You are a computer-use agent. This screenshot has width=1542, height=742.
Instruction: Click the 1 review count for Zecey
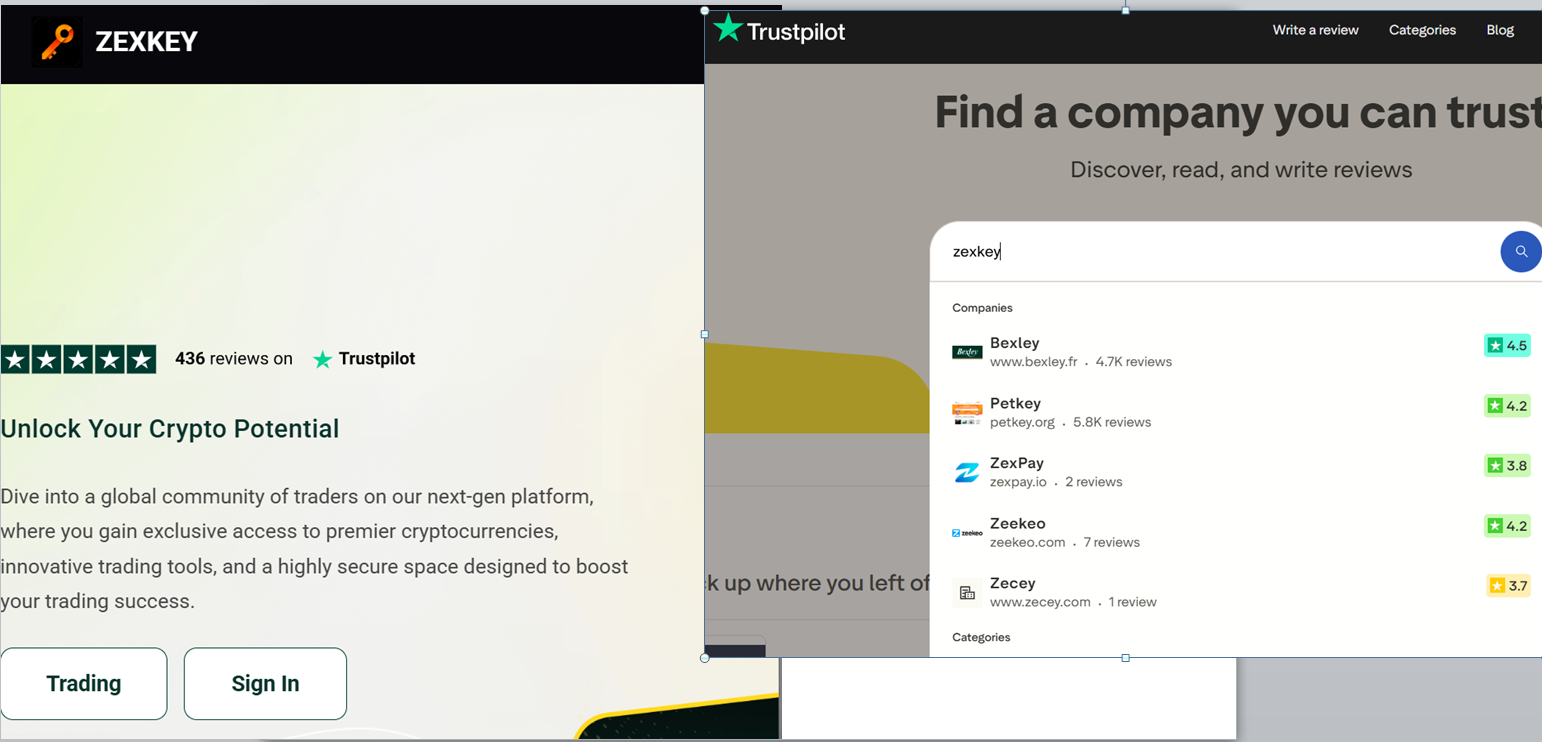[1133, 602]
